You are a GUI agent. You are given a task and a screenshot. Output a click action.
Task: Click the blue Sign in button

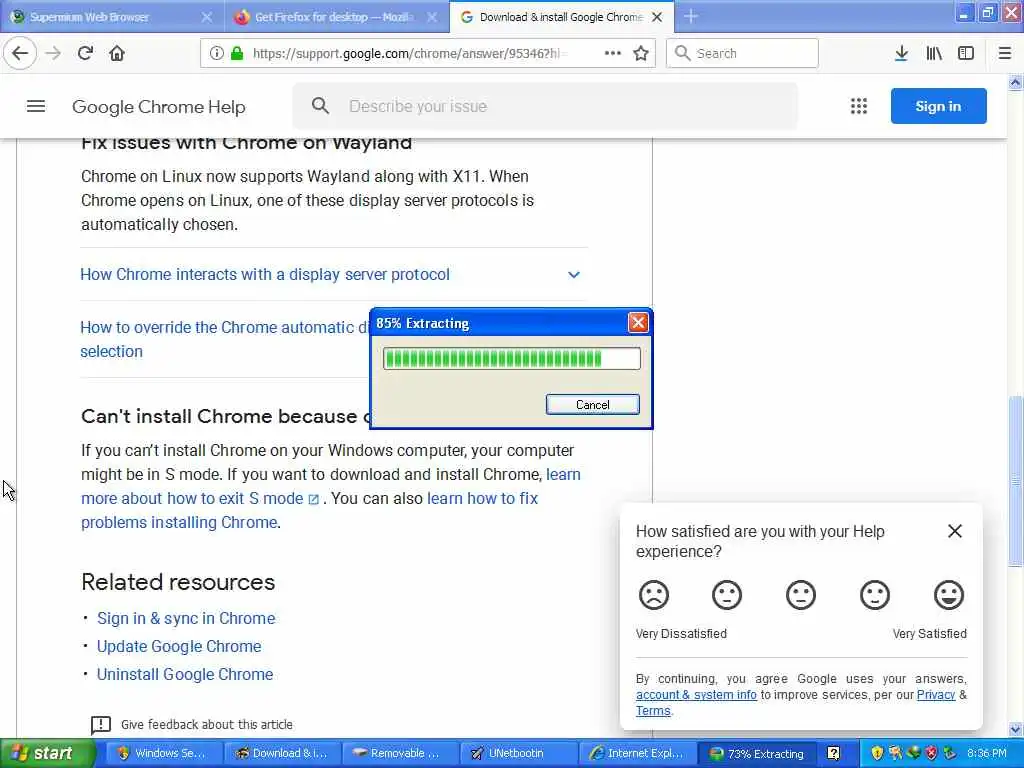tap(938, 106)
